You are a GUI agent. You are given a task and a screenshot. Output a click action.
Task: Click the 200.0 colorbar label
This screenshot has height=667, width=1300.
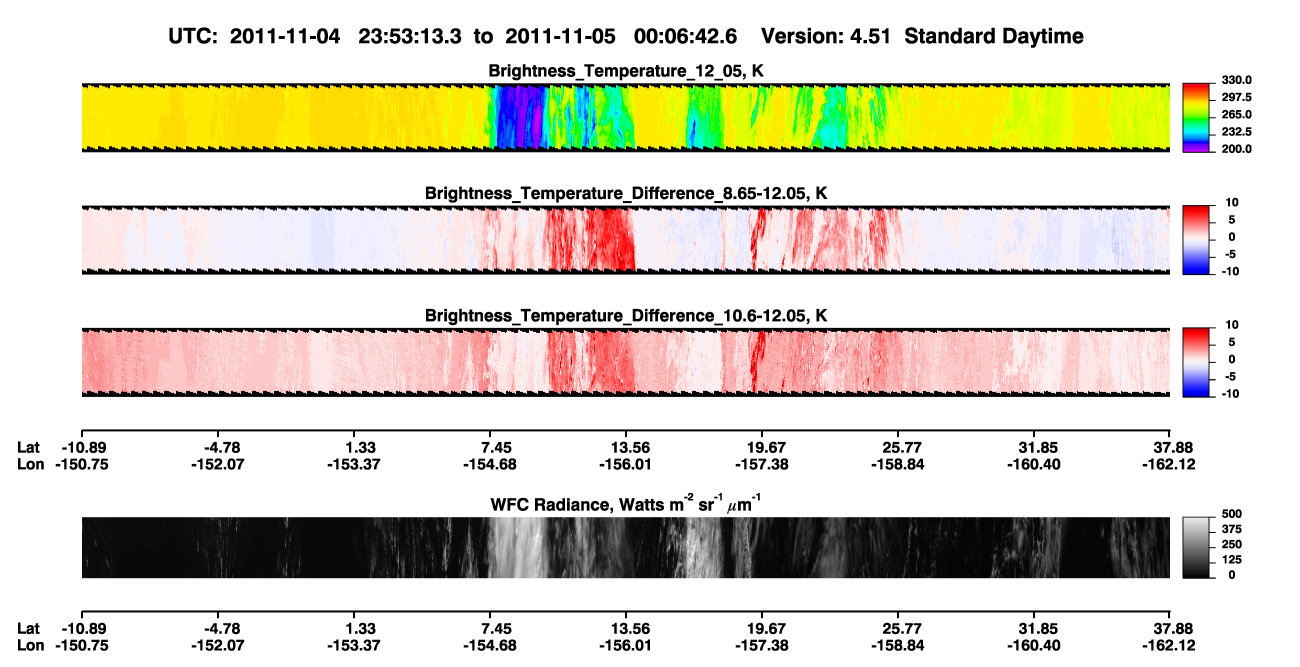[x=1239, y=149]
